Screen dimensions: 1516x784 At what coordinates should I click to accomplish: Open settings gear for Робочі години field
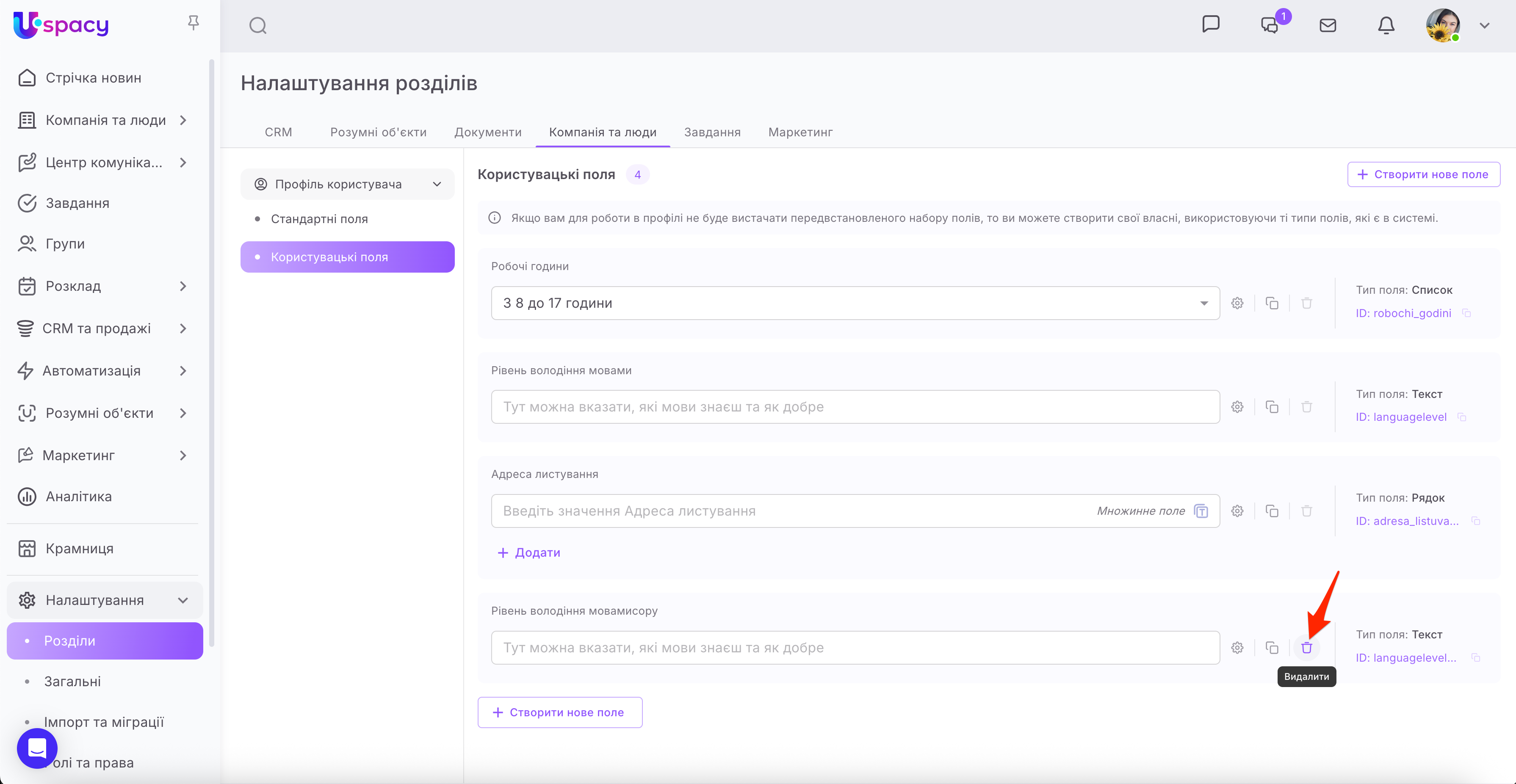[x=1237, y=303]
